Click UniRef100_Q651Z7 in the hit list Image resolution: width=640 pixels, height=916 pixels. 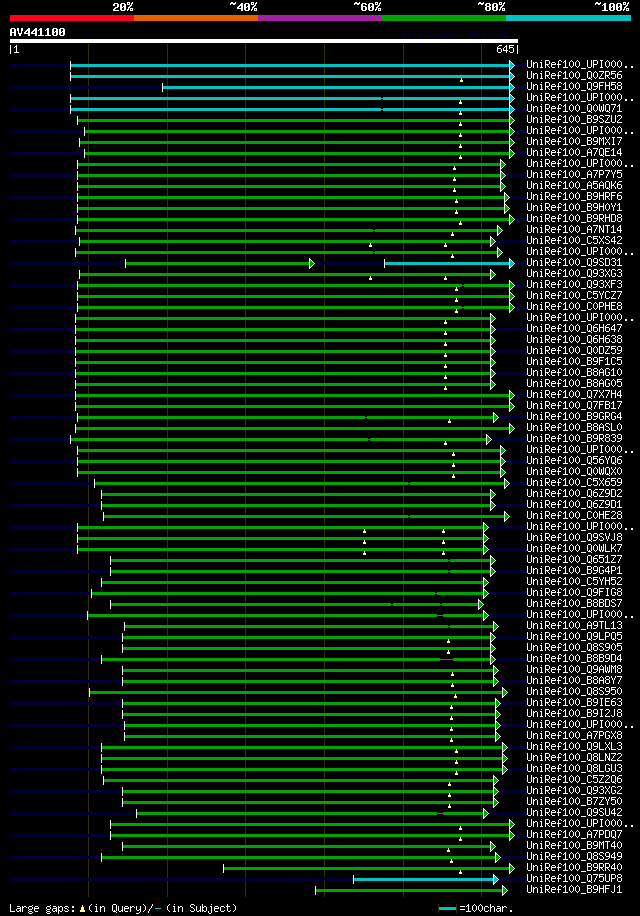574,560
